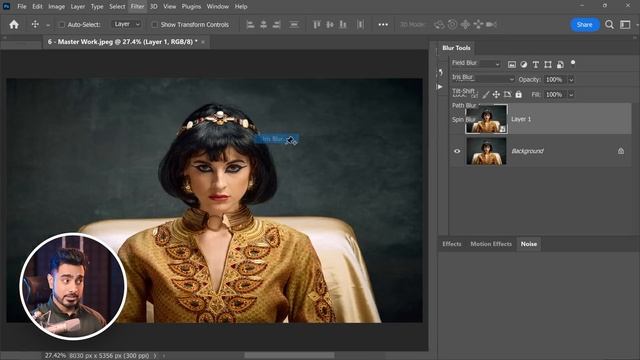The width and height of the screenshot is (640, 360).
Task: Open the Edit menu
Action: pyautogui.click(x=37, y=7)
